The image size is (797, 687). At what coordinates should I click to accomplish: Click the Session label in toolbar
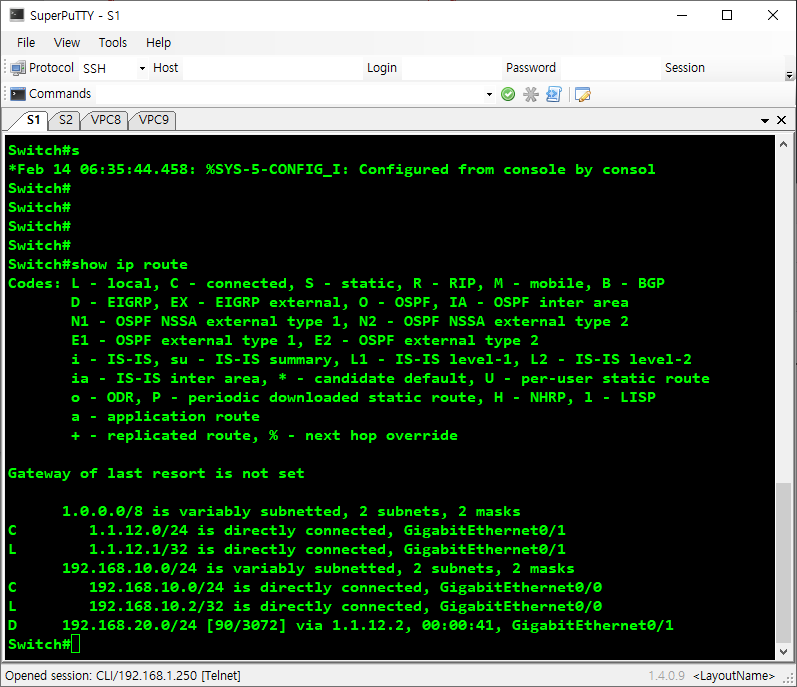click(685, 68)
